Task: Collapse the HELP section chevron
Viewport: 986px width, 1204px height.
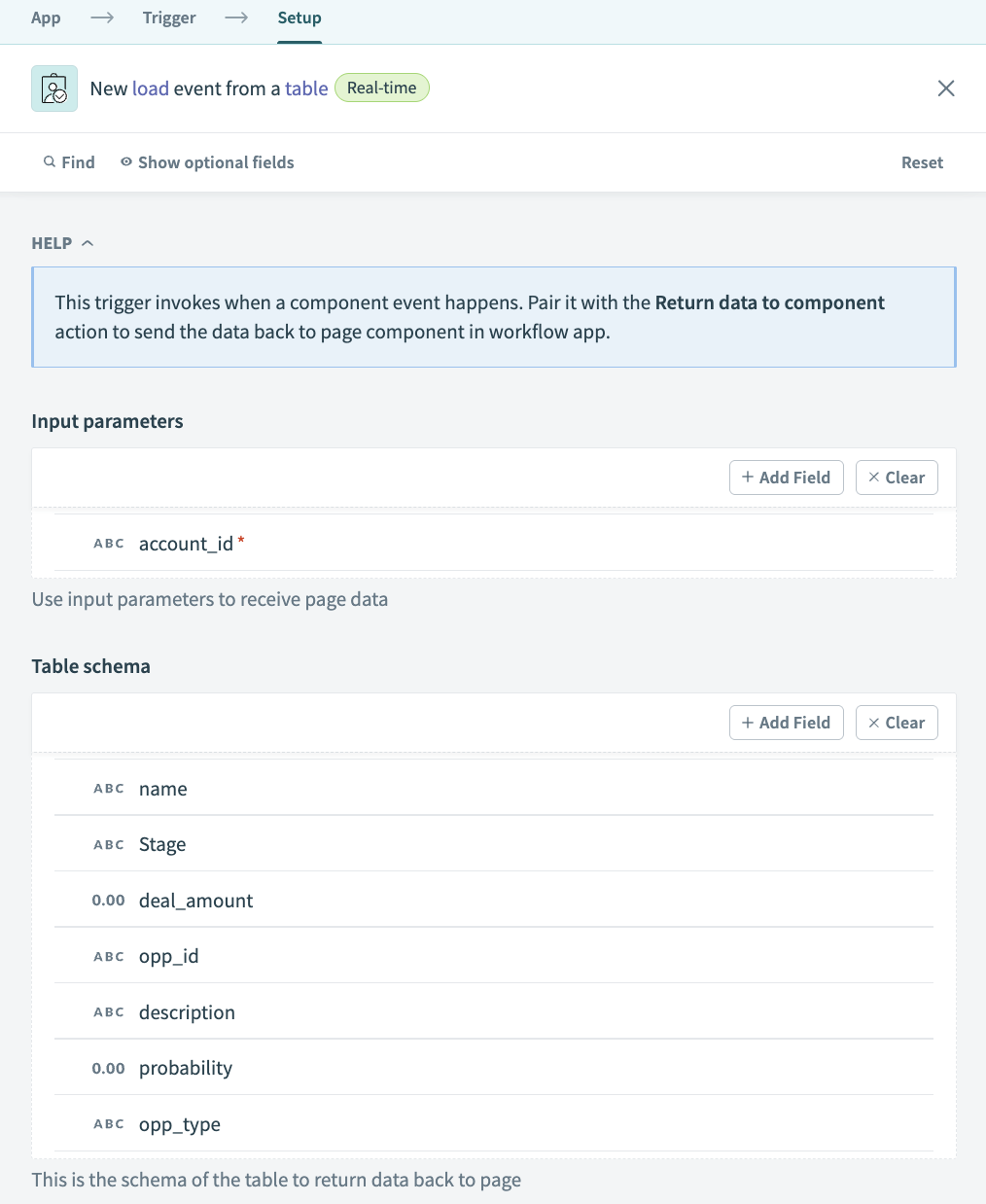Action: coord(88,243)
